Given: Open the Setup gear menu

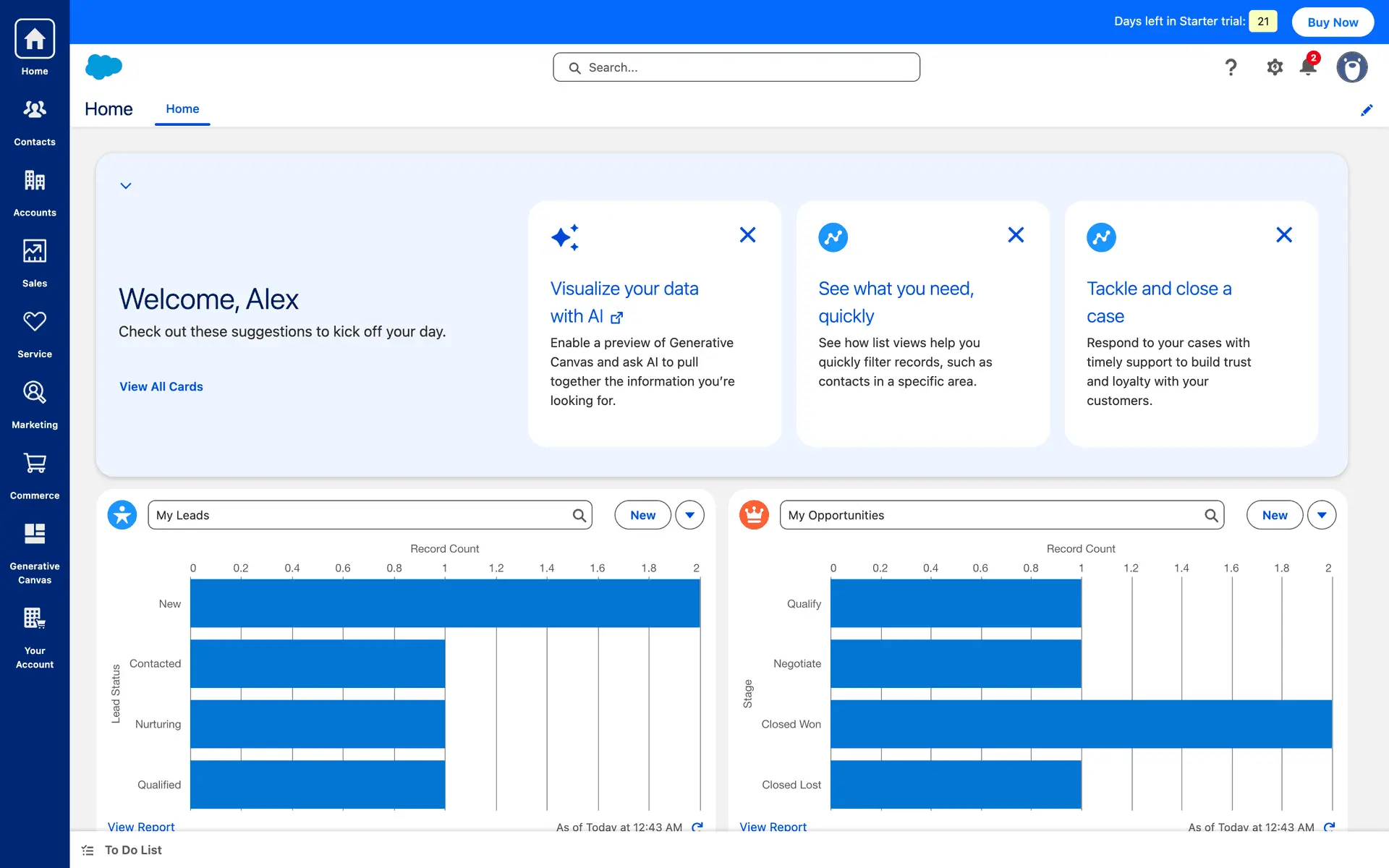Looking at the screenshot, I should (1274, 67).
